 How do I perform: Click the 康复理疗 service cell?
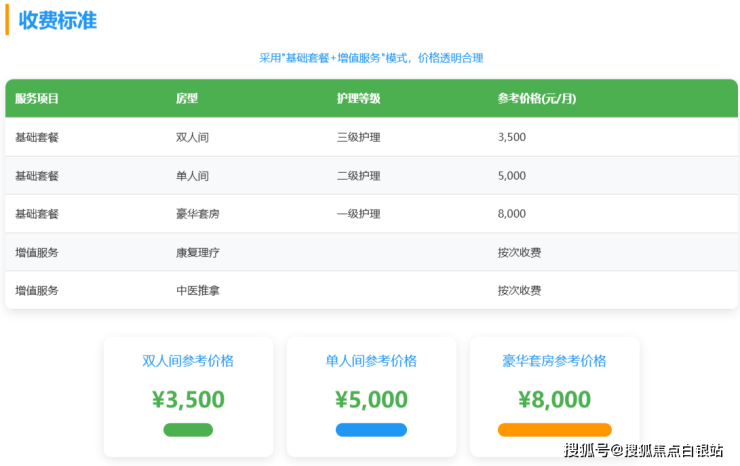click(198, 252)
